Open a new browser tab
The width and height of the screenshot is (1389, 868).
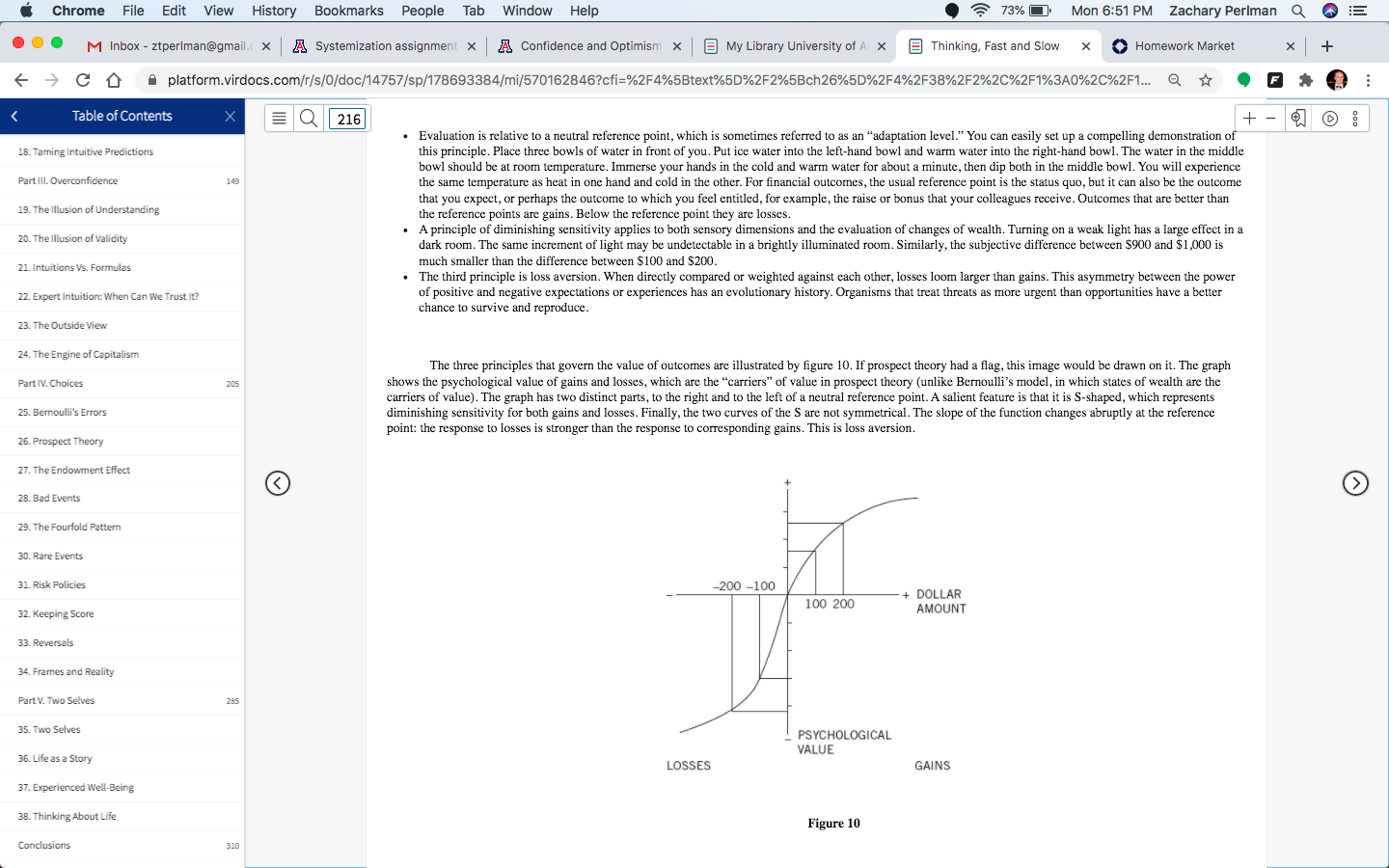coord(1327,46)
